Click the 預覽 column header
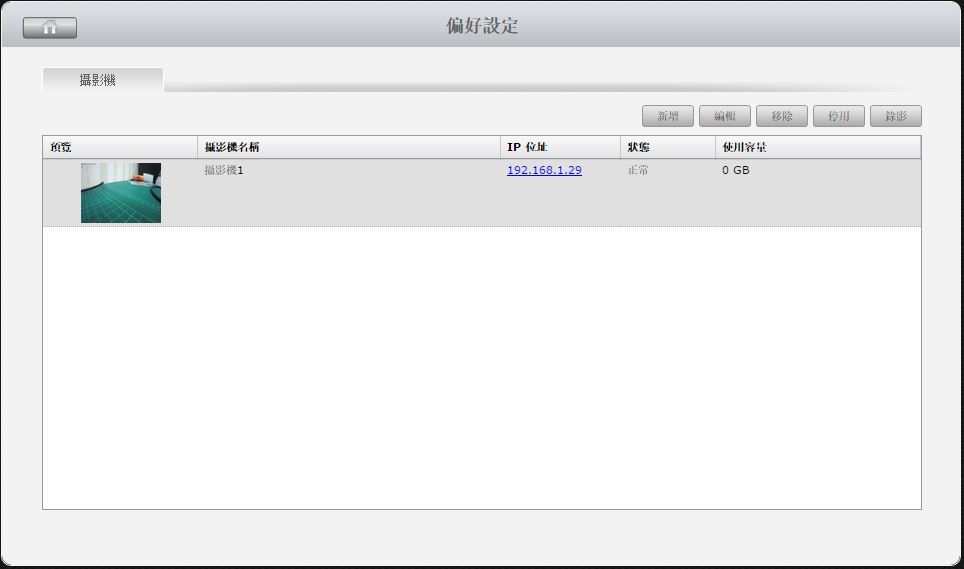This screenshot has height=569, width=964. point(120,147)
